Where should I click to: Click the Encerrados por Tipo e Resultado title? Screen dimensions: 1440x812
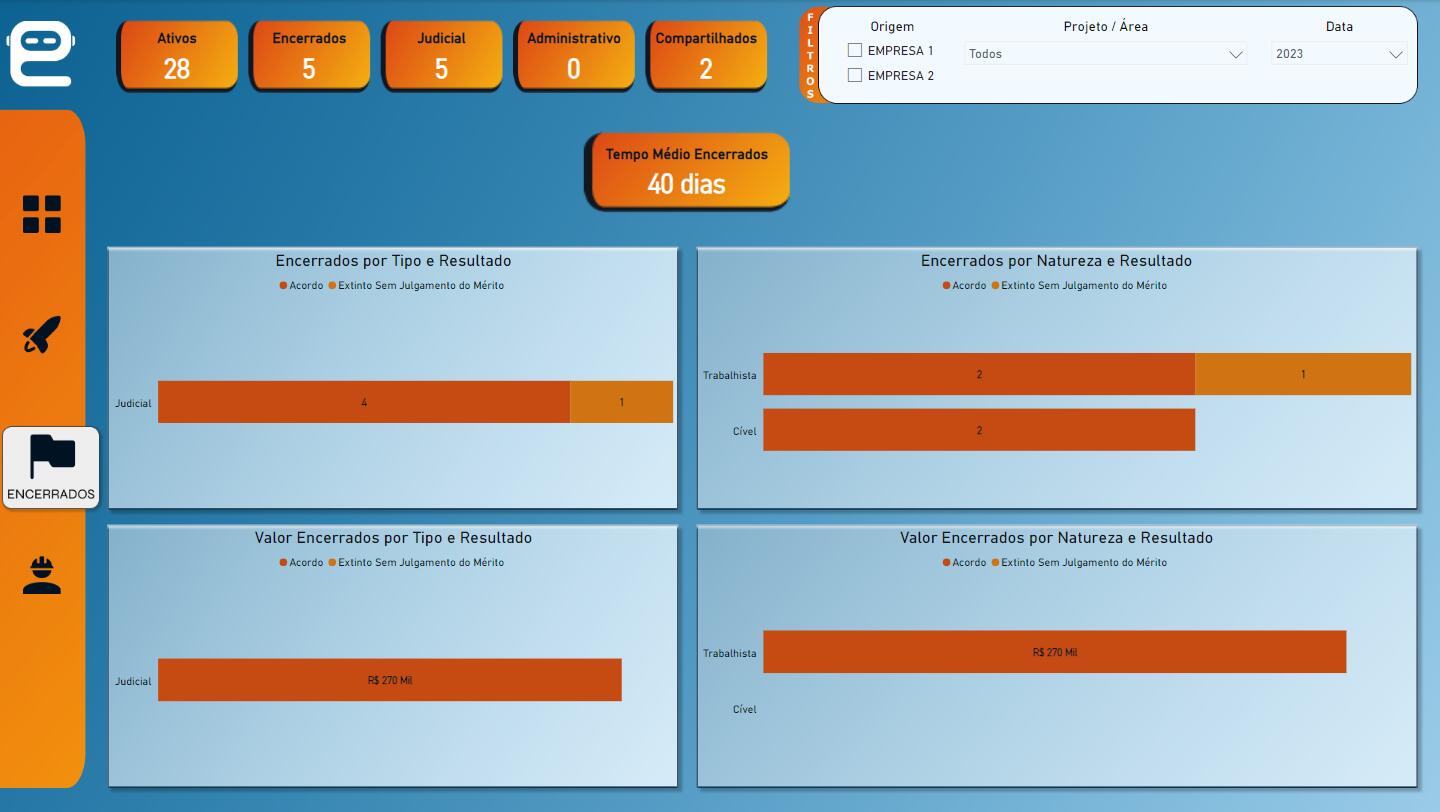click(393, 261)
